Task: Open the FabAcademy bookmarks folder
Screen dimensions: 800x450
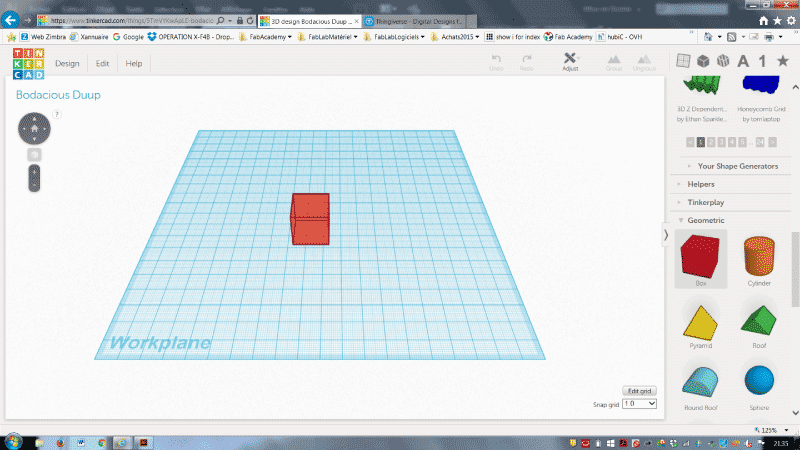Action: (x=266, y=37)
